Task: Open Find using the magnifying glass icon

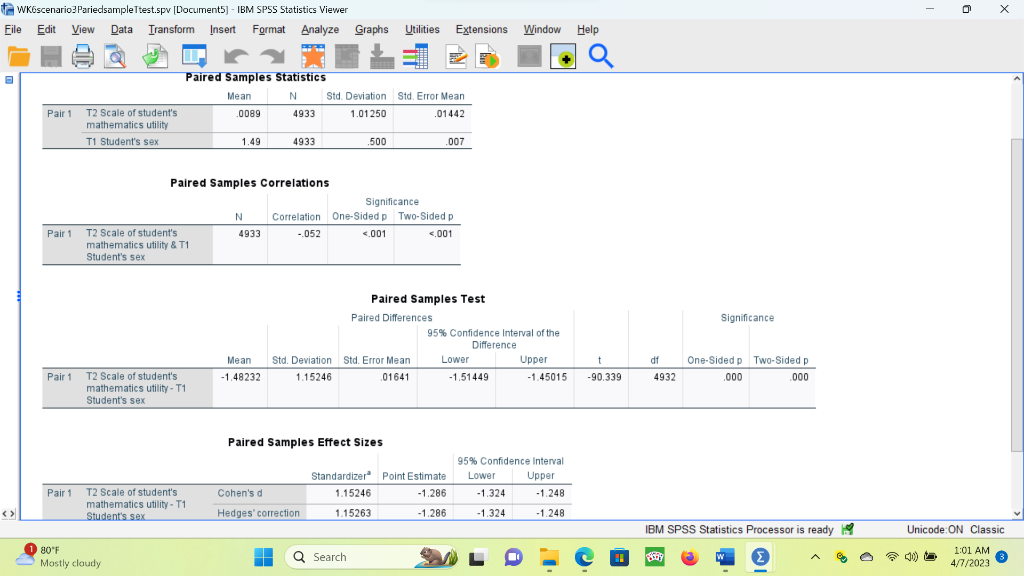Action: coord(600,57)
